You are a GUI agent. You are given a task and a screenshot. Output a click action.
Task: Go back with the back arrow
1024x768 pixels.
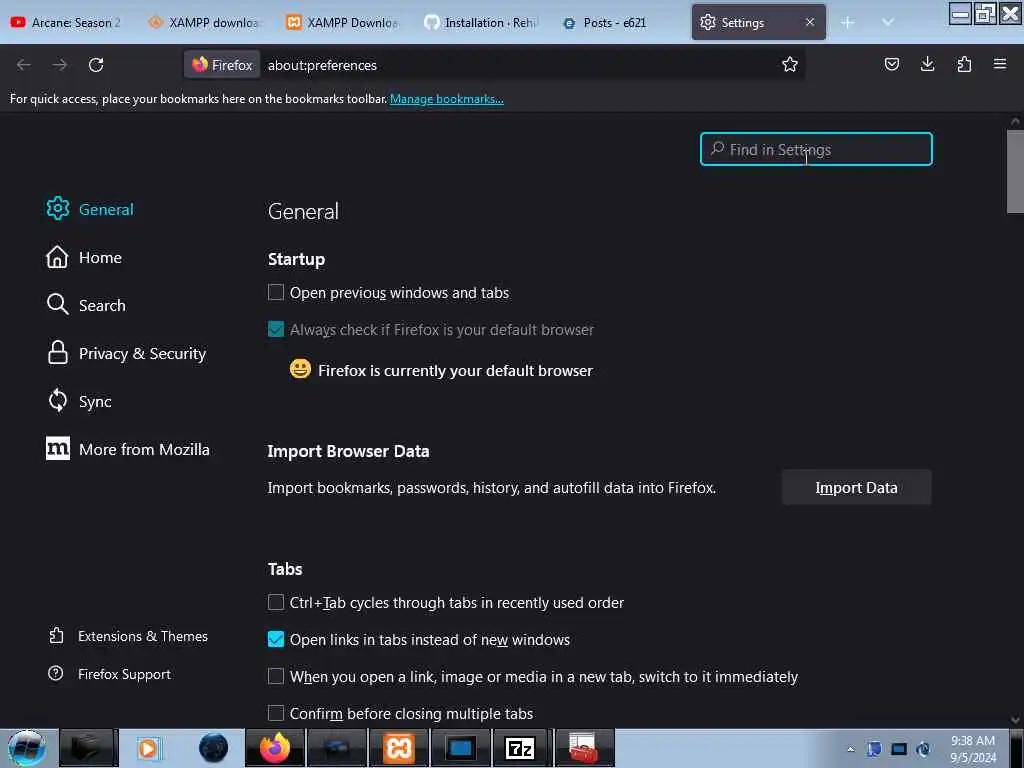(x=24, y=65)
